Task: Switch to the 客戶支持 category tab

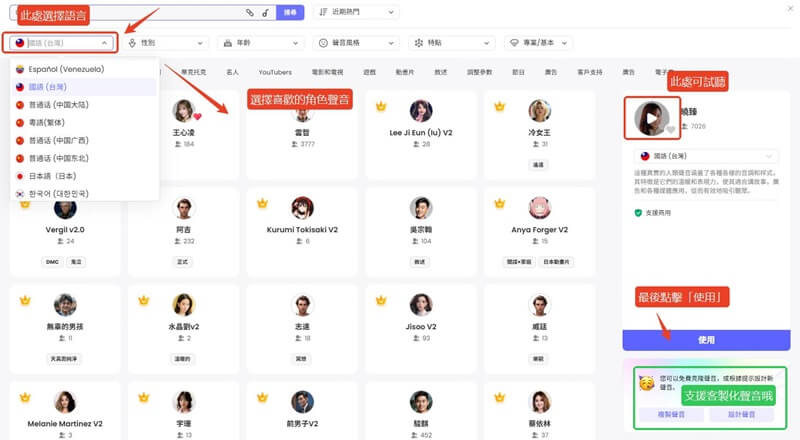Action: click(589, 72)
